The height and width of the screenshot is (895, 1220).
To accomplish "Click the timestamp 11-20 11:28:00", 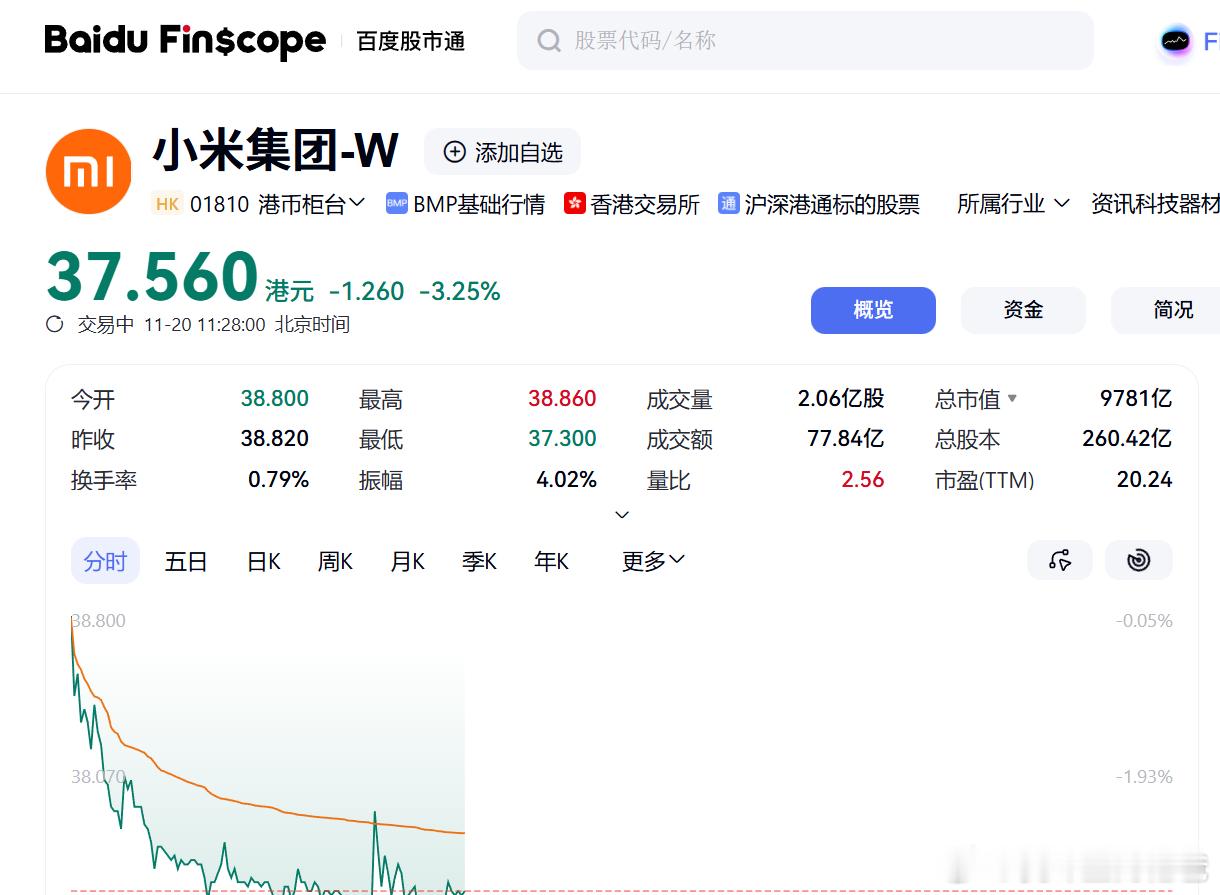I will click(205, 325).
